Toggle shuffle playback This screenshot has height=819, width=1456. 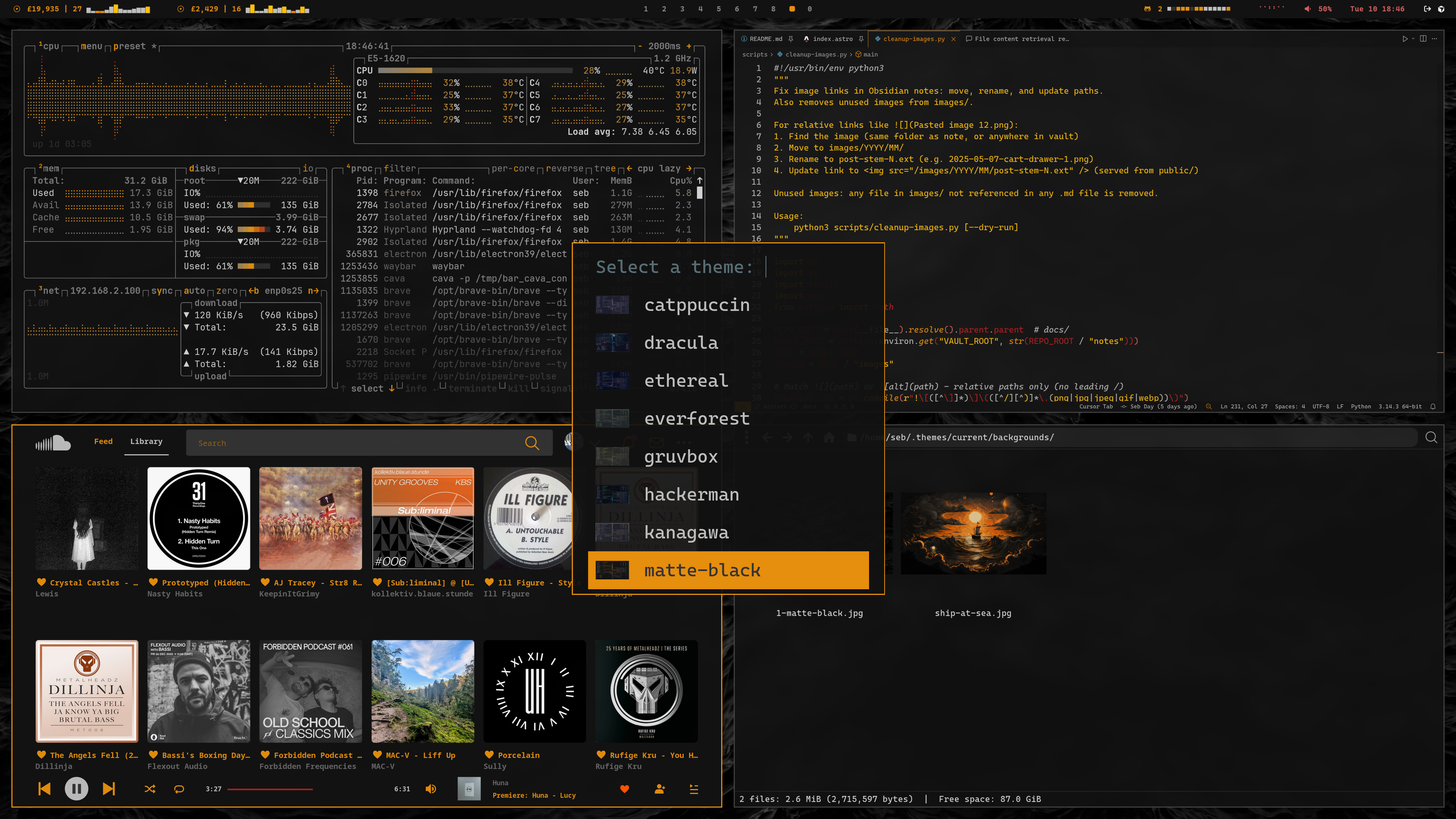[150, 789]
